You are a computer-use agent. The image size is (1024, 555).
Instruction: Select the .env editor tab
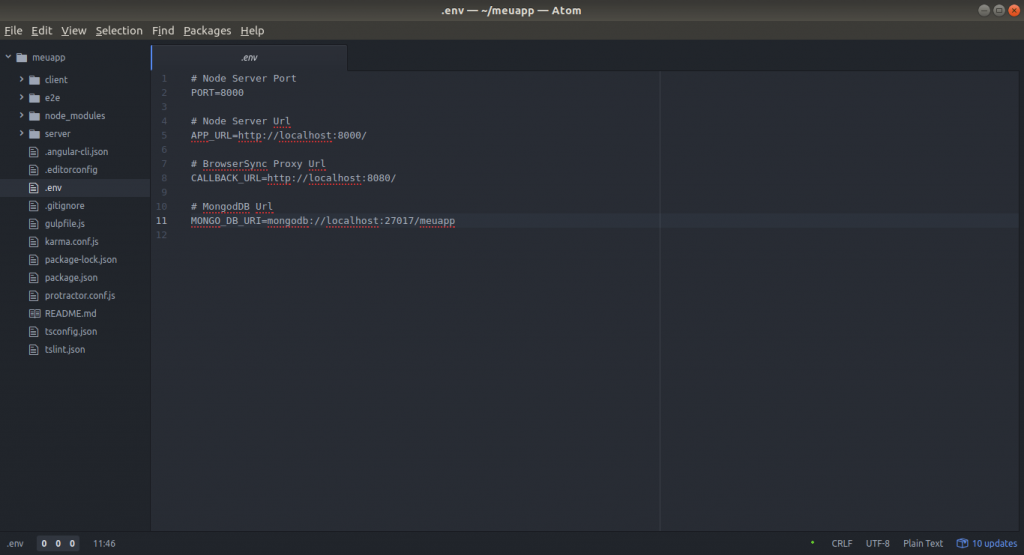click(x=249, y=58)
